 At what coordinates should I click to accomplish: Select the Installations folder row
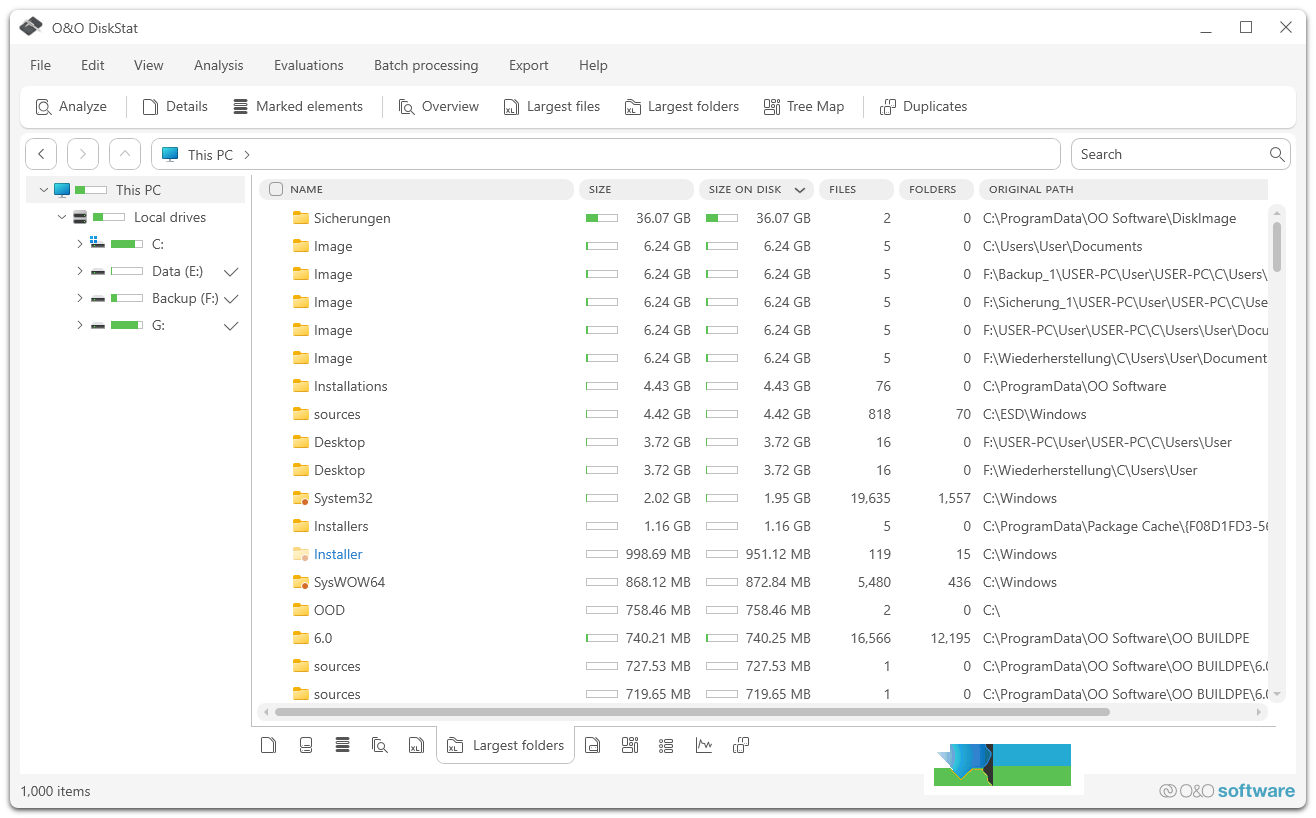(764, 386)
